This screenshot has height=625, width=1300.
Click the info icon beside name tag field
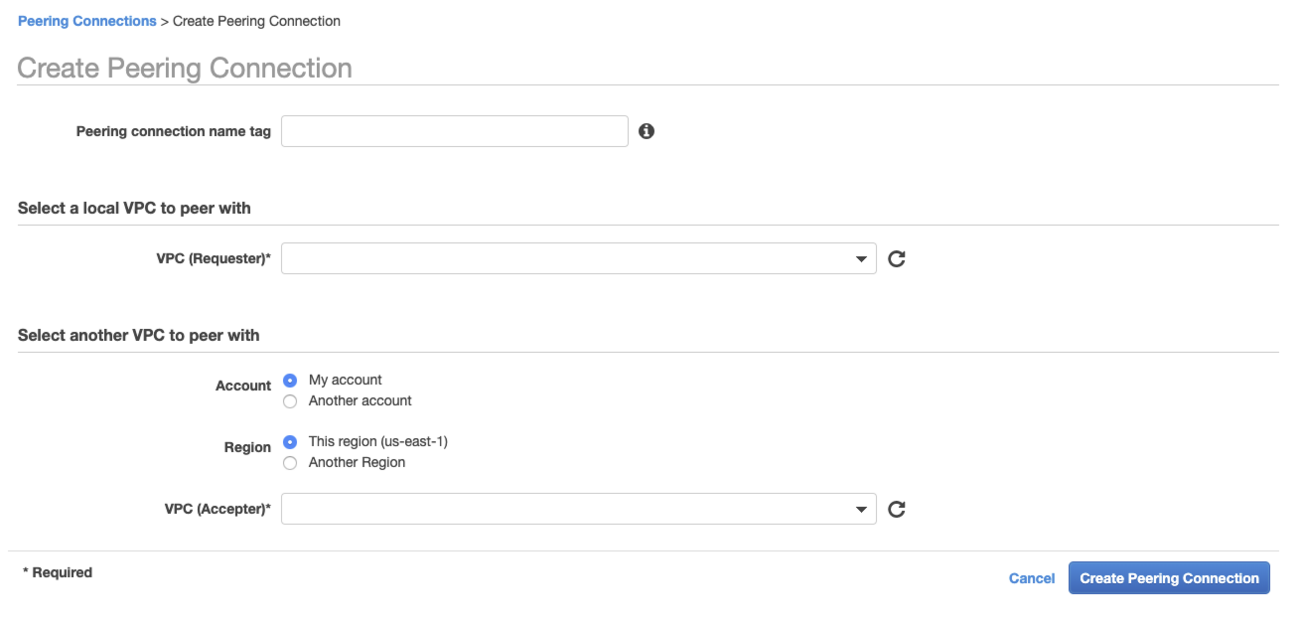pos(646,131)
